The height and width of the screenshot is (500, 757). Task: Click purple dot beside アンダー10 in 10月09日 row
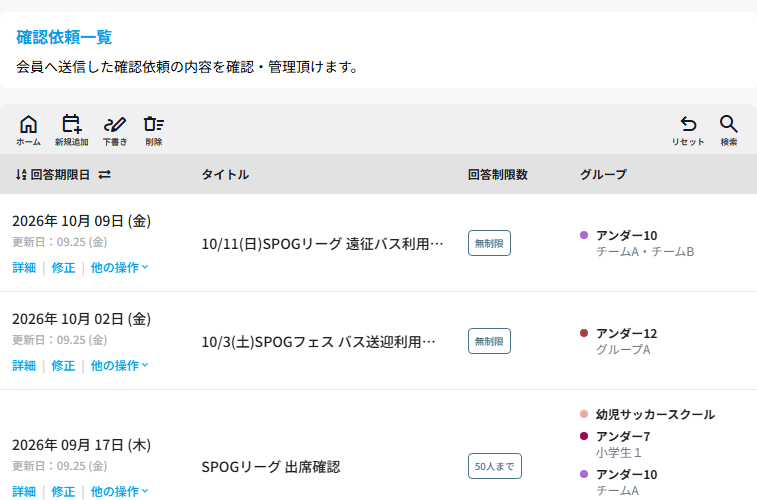(584, 235)
